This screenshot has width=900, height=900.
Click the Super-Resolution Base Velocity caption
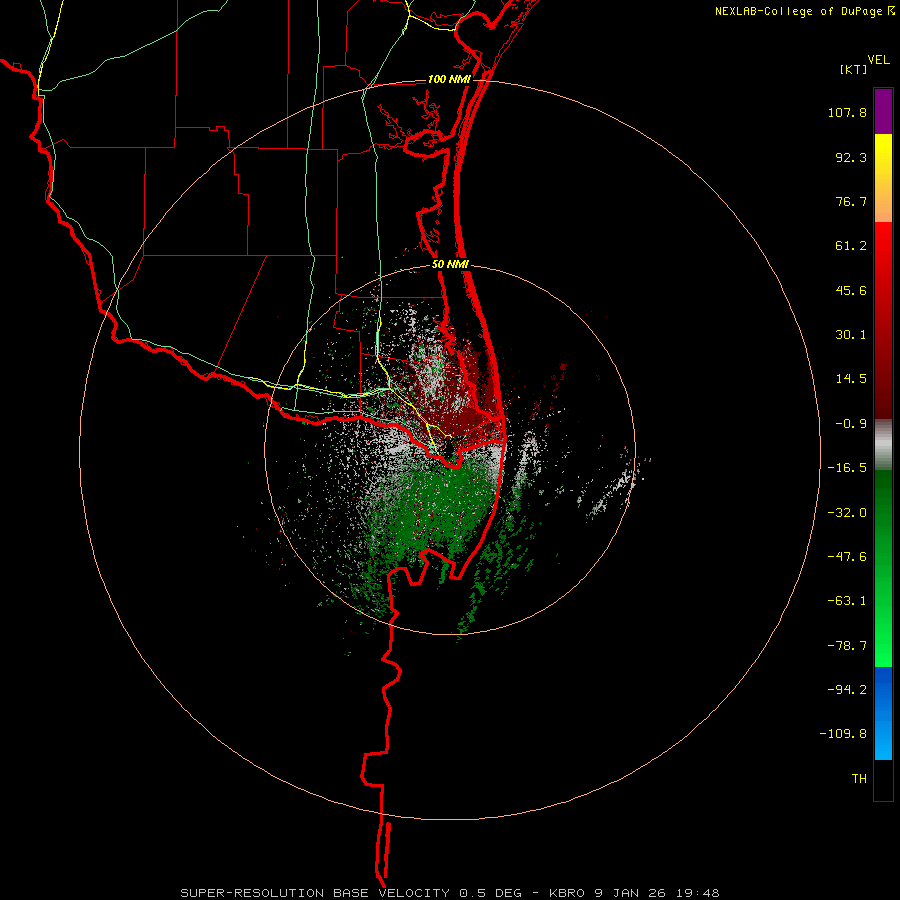[x=449, y=893]
